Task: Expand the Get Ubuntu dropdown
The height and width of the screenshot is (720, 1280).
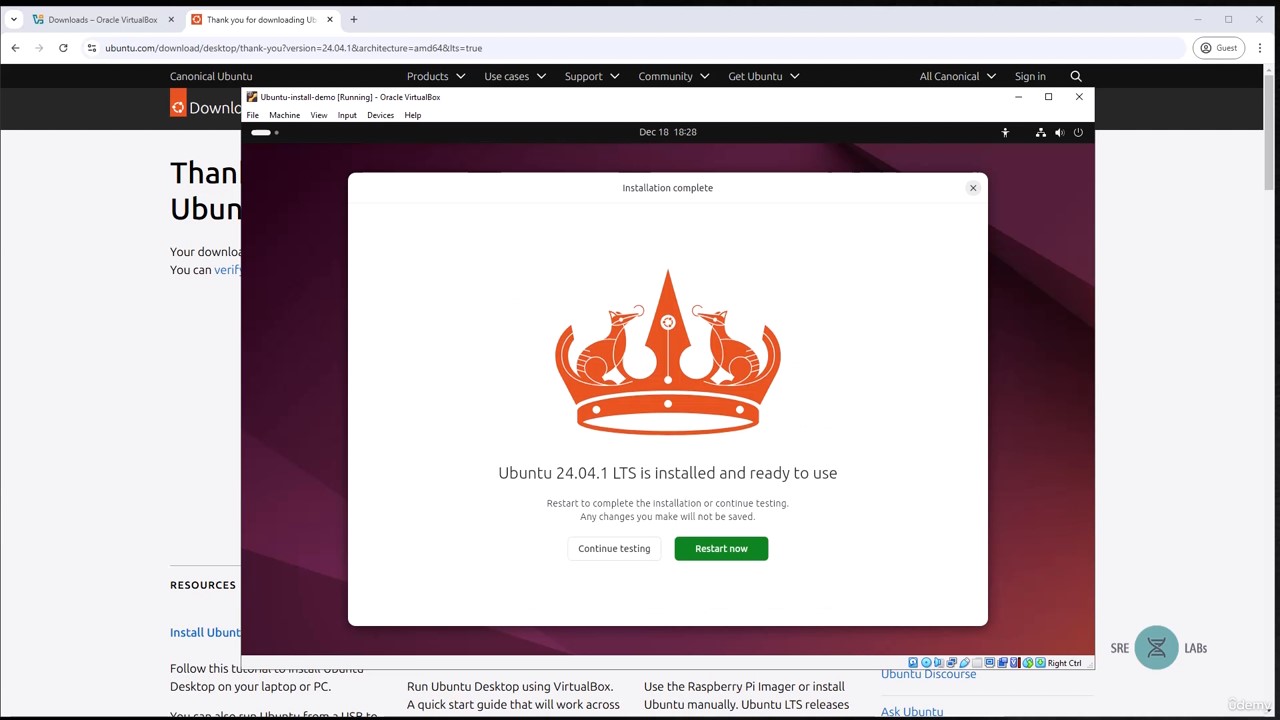Action: click(x=764, y=76)
